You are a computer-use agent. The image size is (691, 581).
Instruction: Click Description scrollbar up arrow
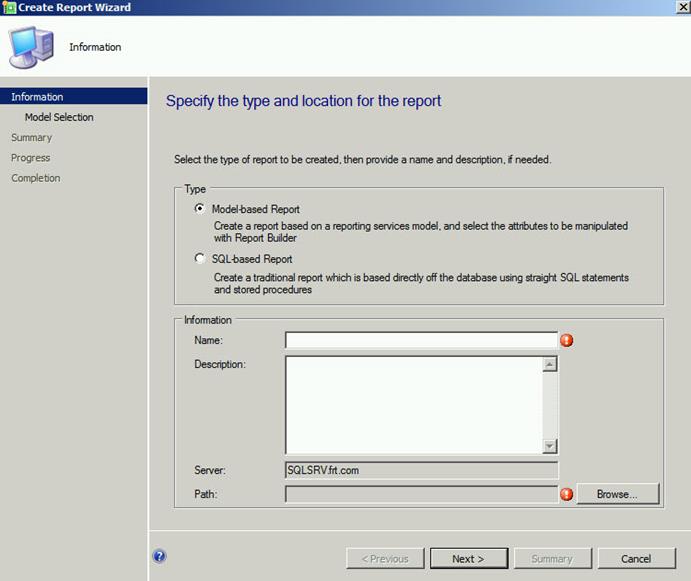(550, 364)
